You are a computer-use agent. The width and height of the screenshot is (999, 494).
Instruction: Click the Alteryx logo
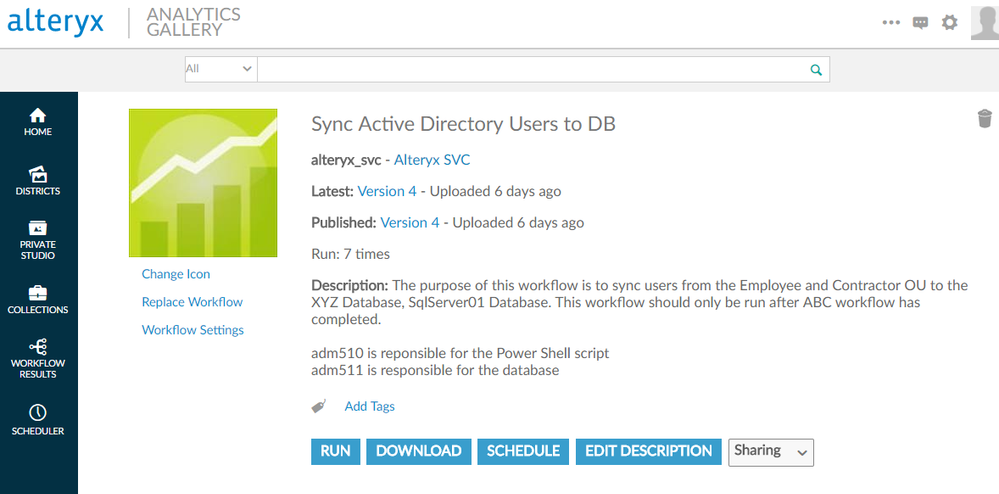(55, 22)
